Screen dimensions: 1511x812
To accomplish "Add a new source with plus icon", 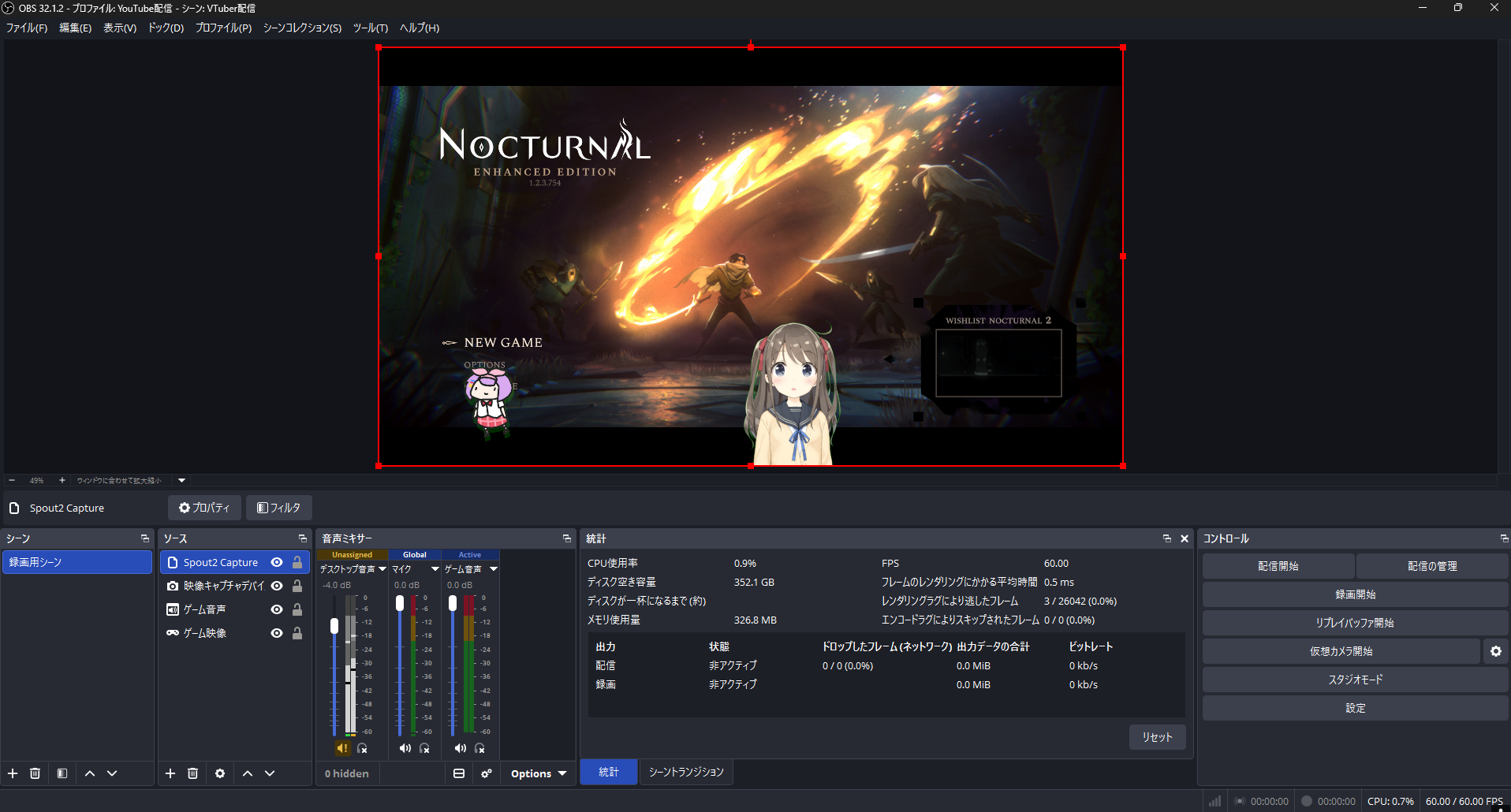I will [170, 773].
